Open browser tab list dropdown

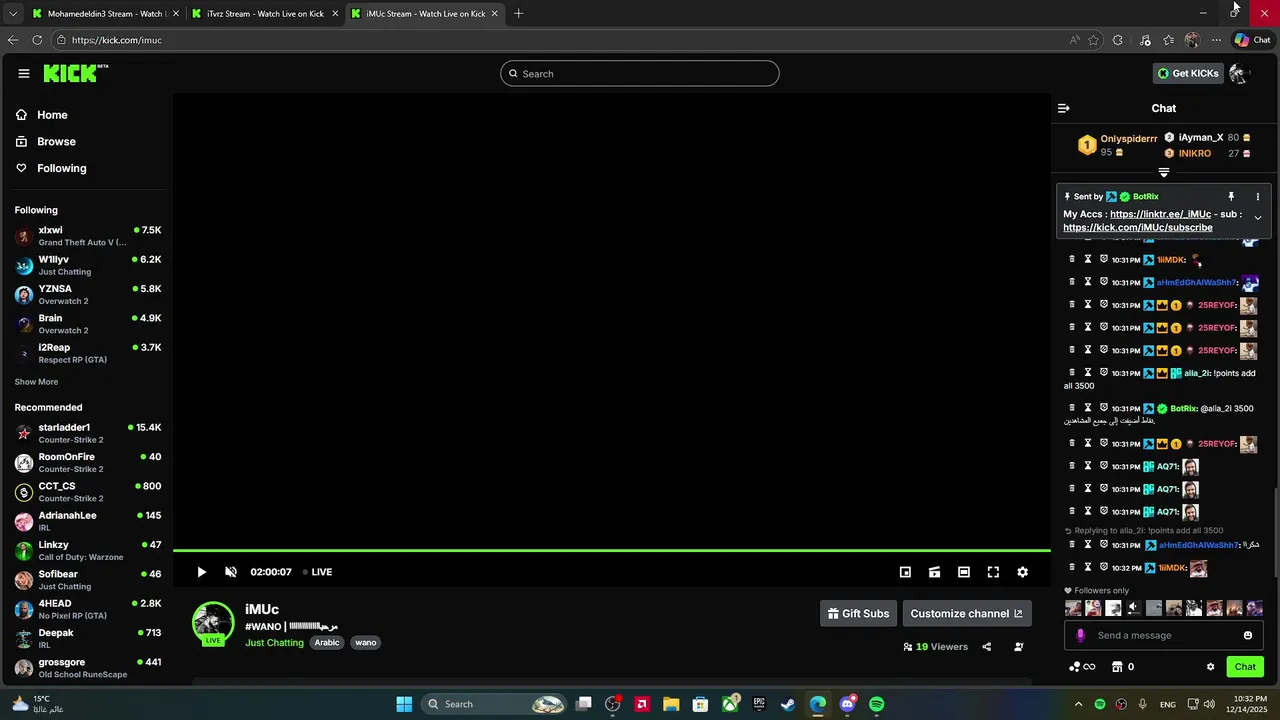coord(12,14)
